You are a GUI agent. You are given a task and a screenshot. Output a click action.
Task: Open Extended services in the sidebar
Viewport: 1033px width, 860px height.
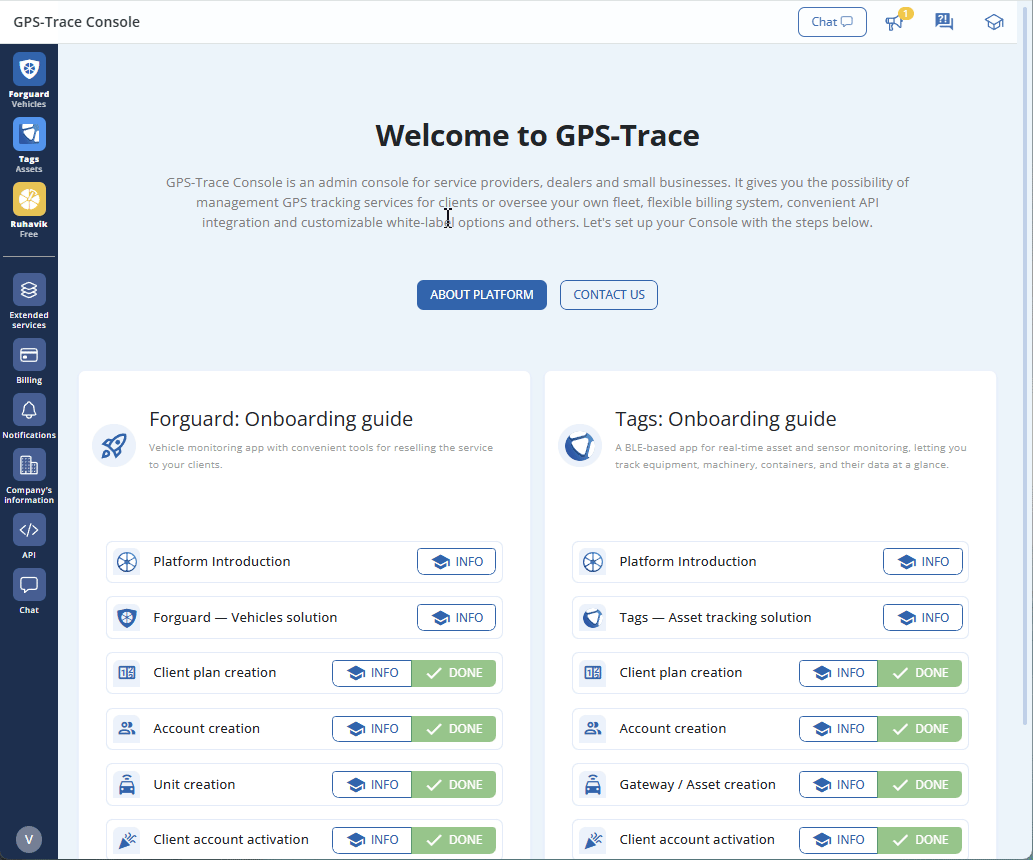(29, 301)
